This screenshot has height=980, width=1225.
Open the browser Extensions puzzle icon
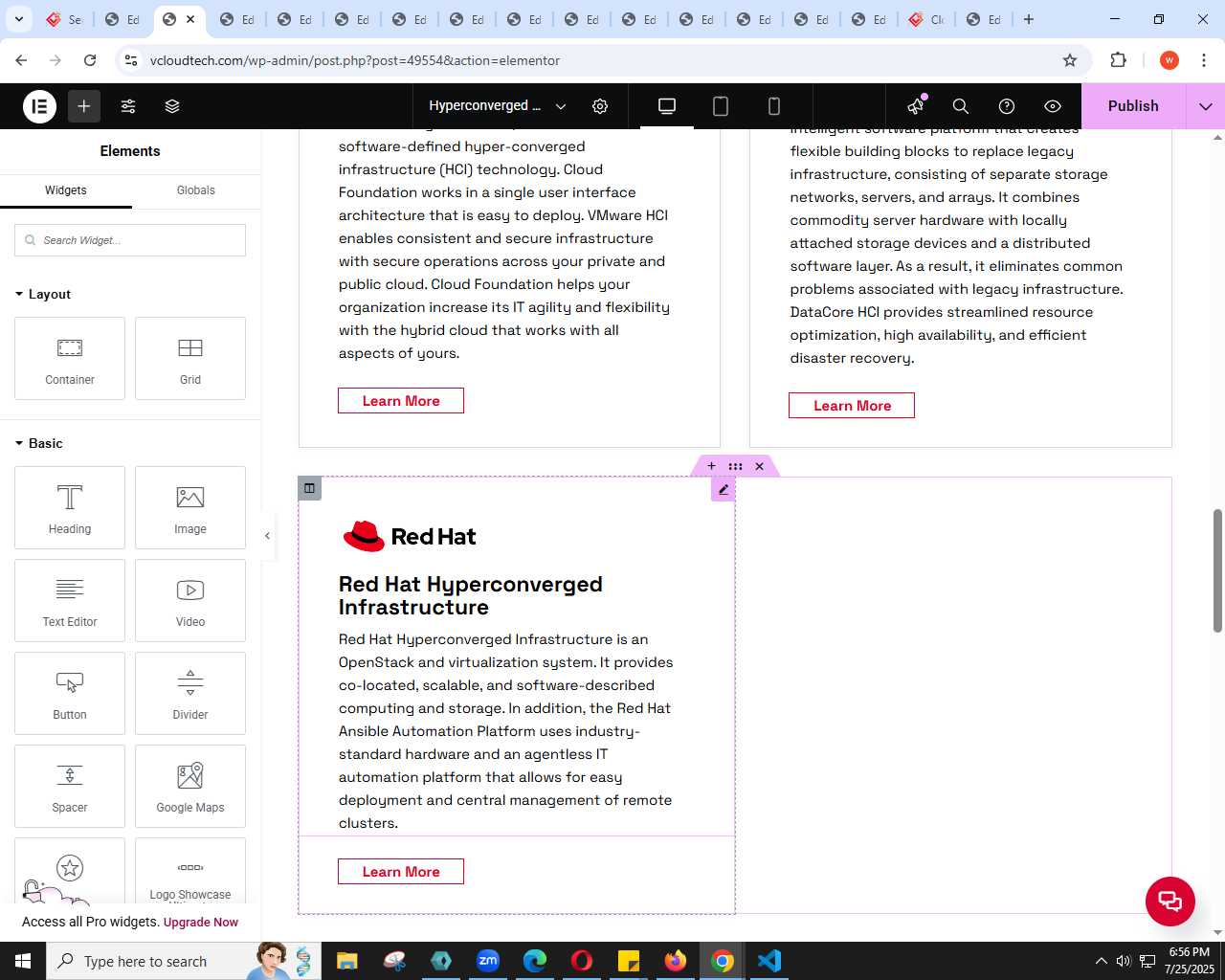tap(1119, 60)
